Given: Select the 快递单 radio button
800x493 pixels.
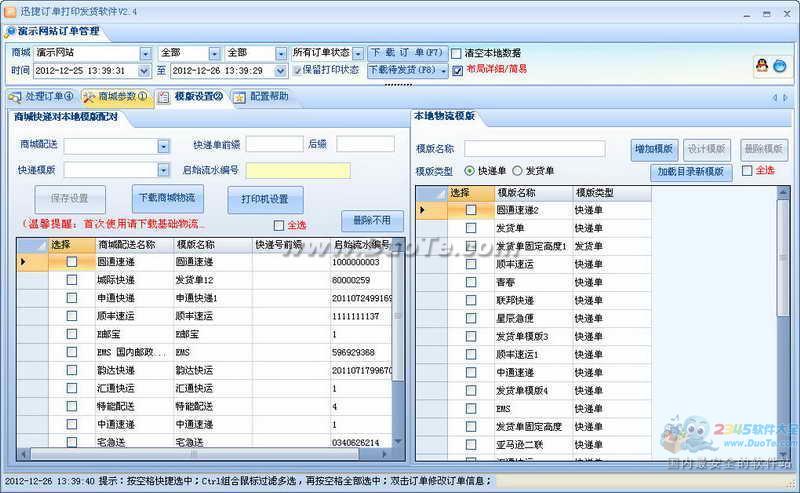Looking at the screenshot, I should coord(469,170).
